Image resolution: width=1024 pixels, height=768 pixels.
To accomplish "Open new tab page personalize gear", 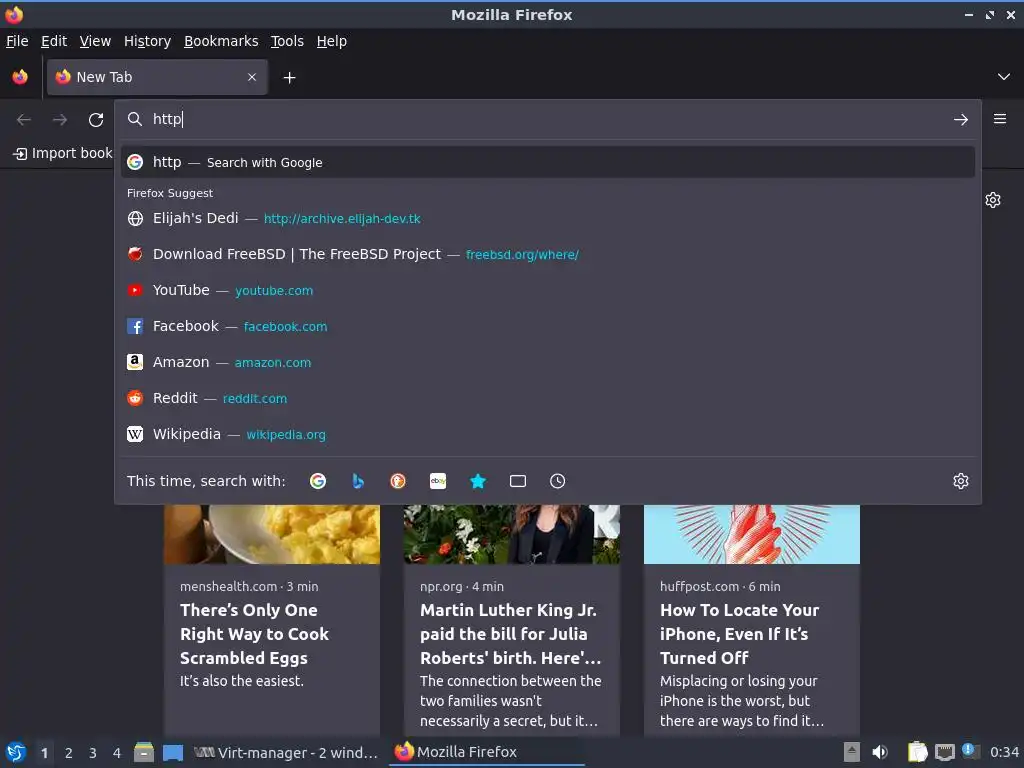I will (x=993, y=200).
